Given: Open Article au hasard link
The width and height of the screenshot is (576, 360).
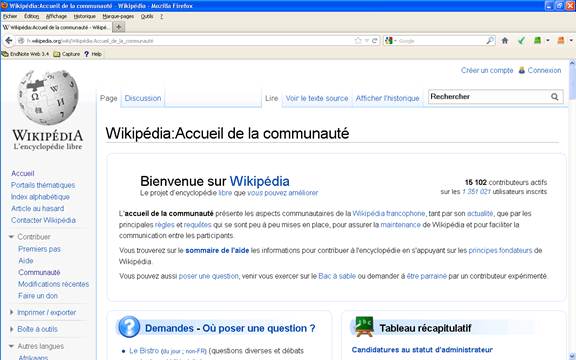Looking at the screenshot, I should (37, 208).
